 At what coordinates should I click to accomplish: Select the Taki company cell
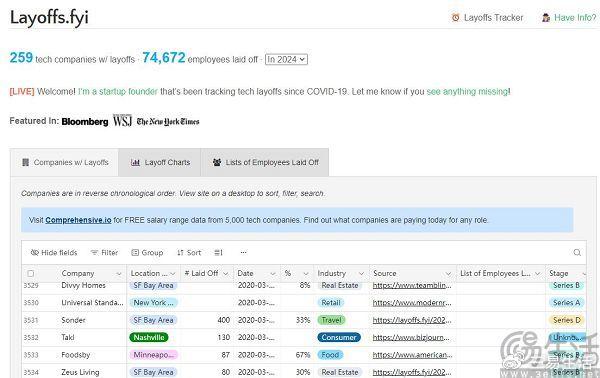(68, 337)
